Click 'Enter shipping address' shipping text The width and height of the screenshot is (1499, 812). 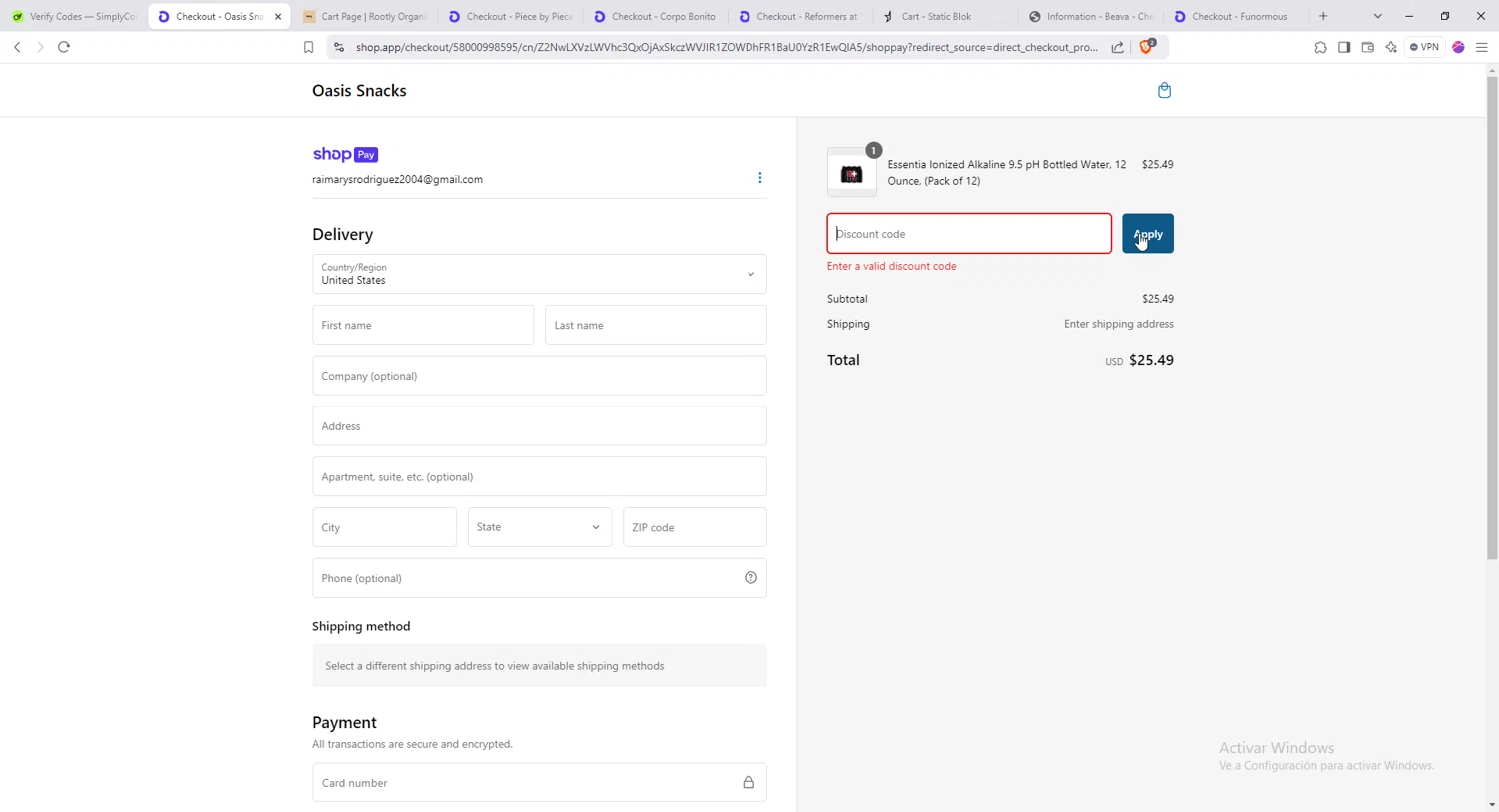(x=1118, y=324)
